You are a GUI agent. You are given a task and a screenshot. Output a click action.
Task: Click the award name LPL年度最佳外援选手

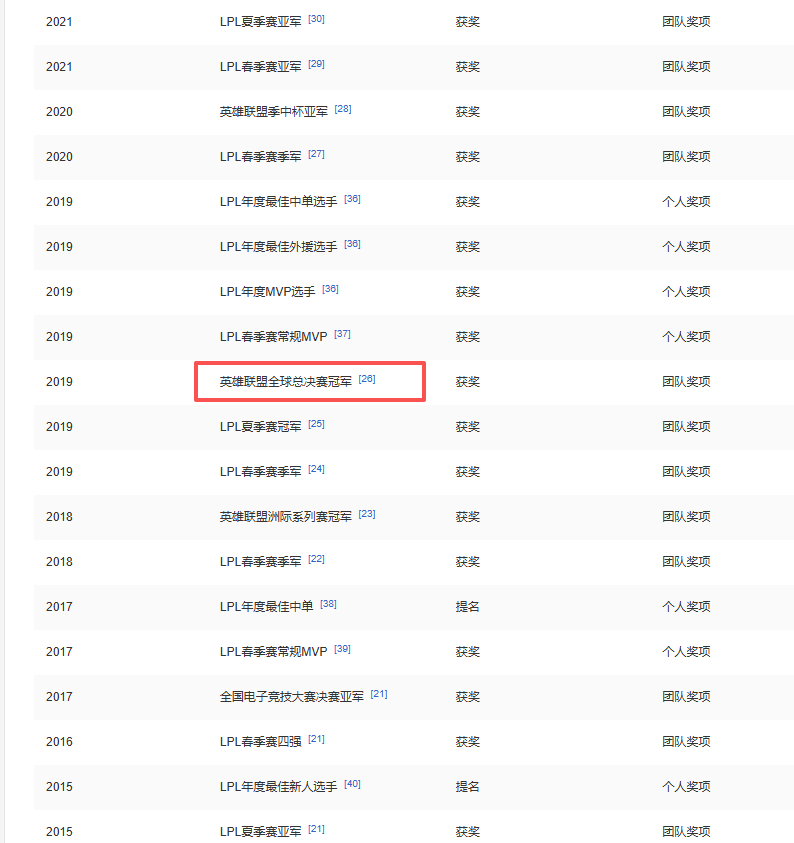pyautogui.click(x=278, y=247)
